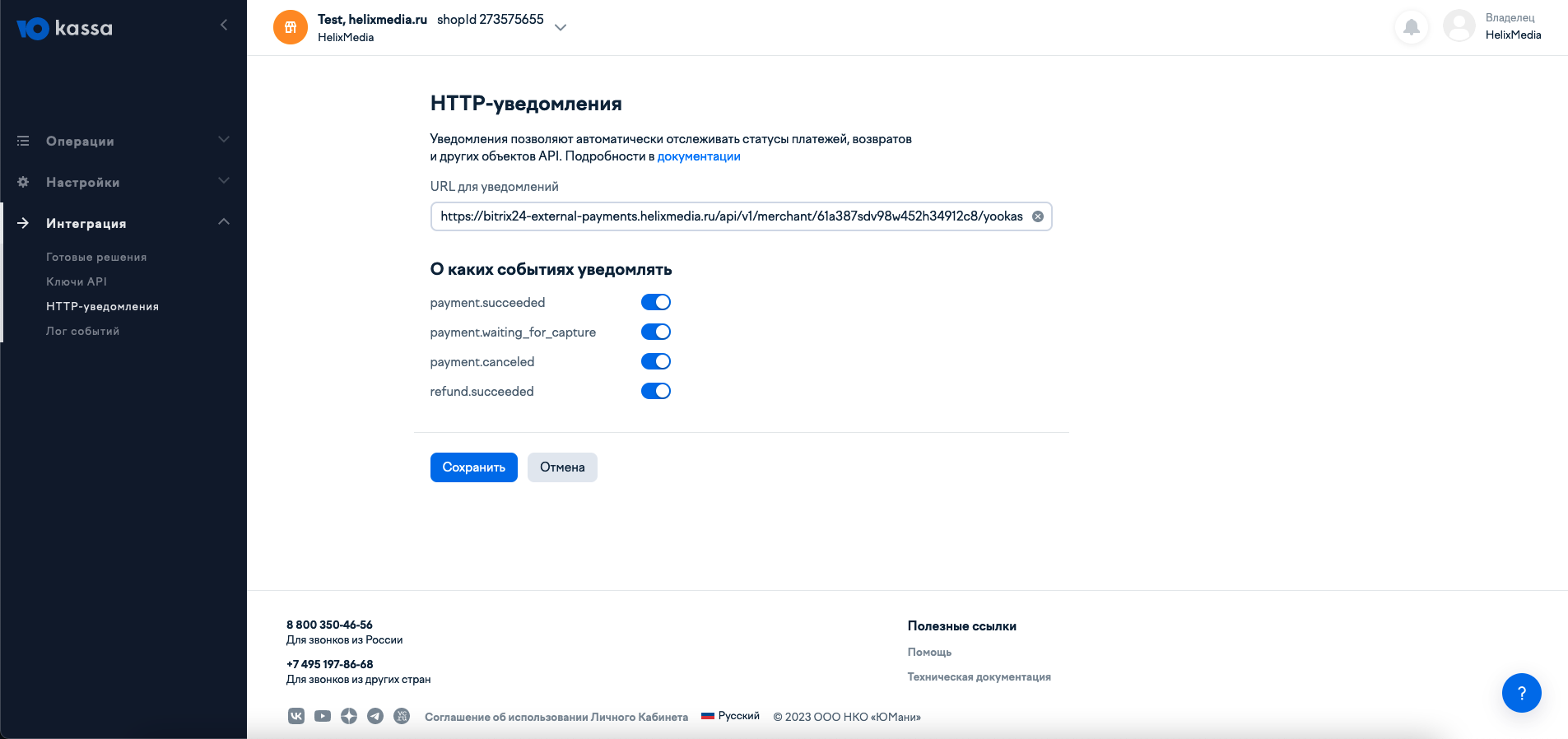This screenshot has width=1568, height=739.
Task: Follow the документации link
Action: click(699, 156)
